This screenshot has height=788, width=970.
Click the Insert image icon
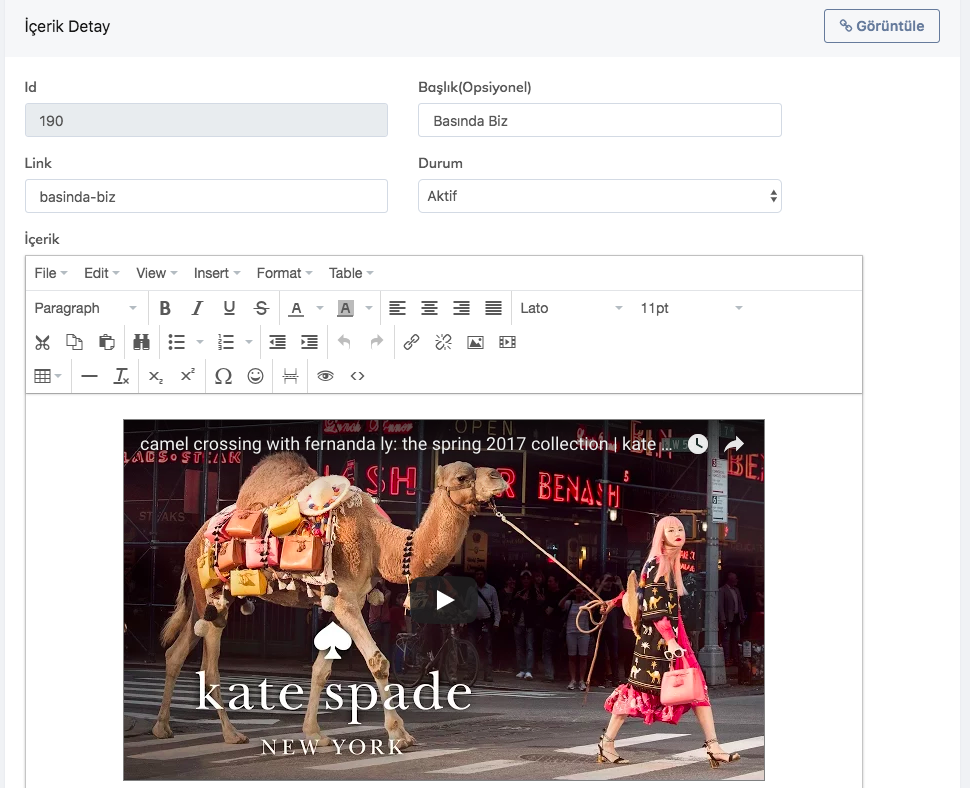(475, 342)
